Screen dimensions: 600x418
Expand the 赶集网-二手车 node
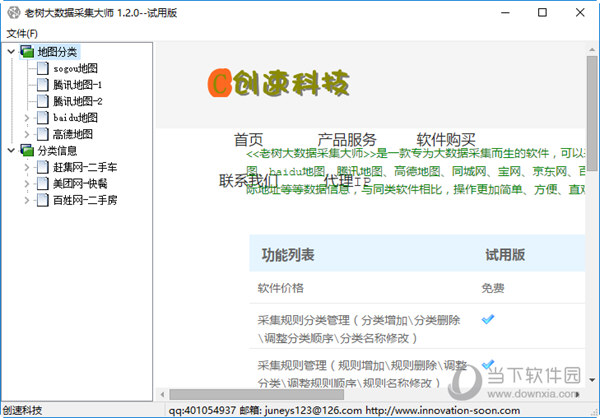[27, 167]
